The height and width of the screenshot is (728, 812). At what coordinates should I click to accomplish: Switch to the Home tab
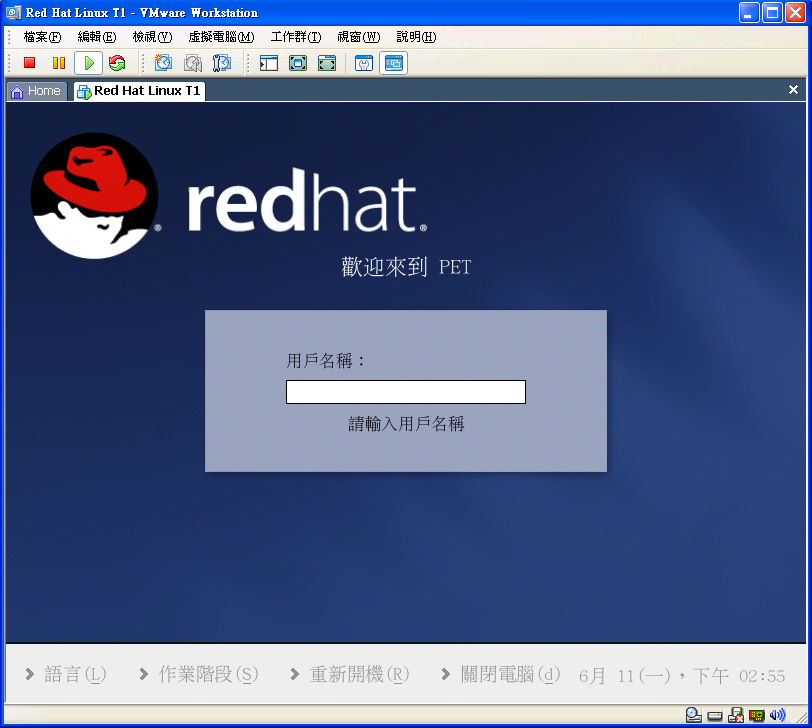[x=36, y=91]
